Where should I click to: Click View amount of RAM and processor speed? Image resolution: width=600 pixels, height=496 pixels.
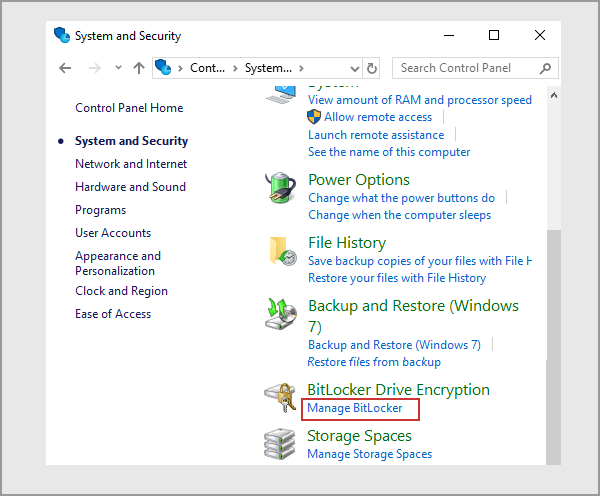point(420,100)
